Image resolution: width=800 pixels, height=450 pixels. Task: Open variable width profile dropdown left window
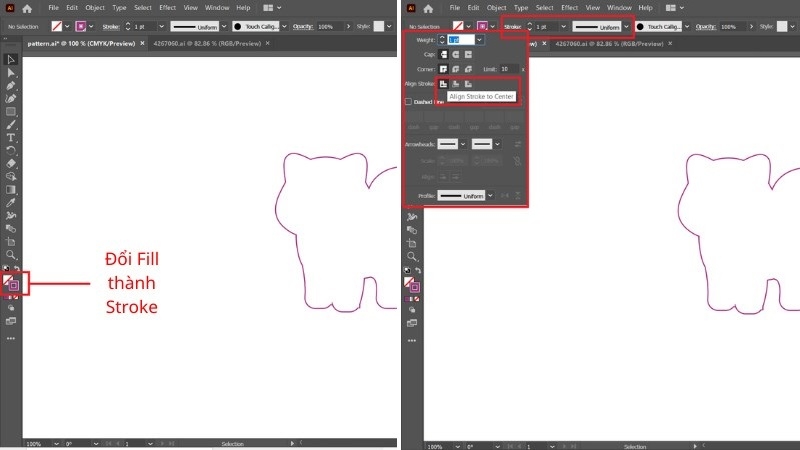224,27
